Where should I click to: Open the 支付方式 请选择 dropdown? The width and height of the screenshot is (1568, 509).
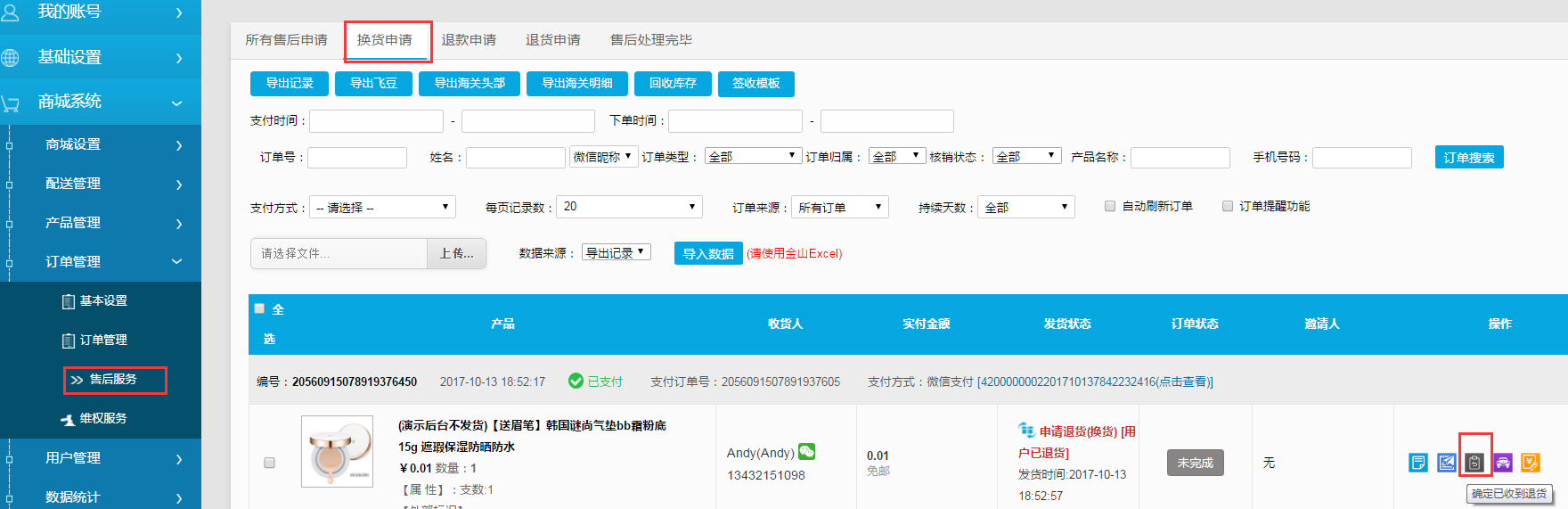(383, 208)
